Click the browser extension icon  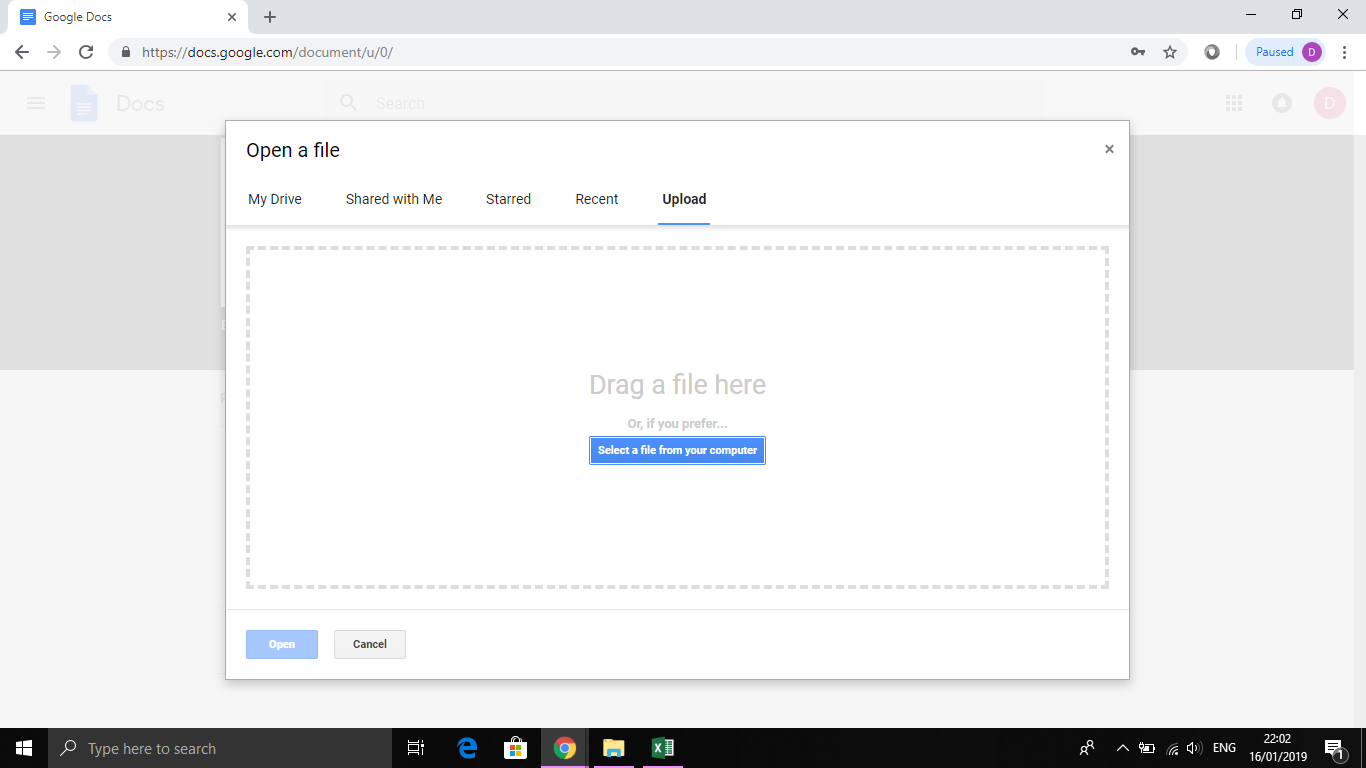point(1212,52)
